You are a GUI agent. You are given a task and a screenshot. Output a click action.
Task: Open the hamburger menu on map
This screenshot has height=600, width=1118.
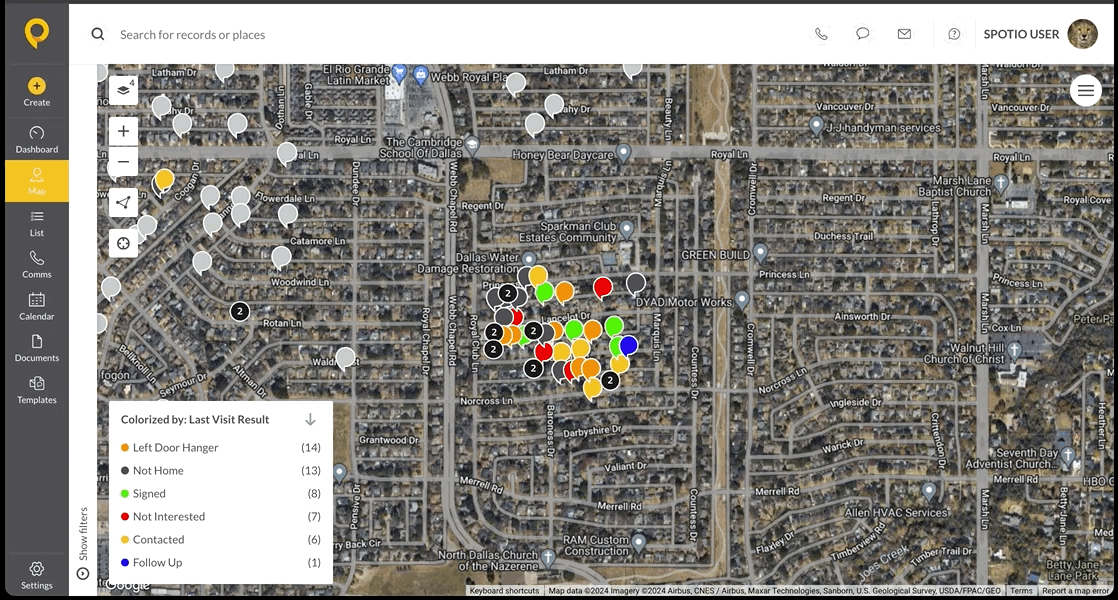[x=1085, y=90]
